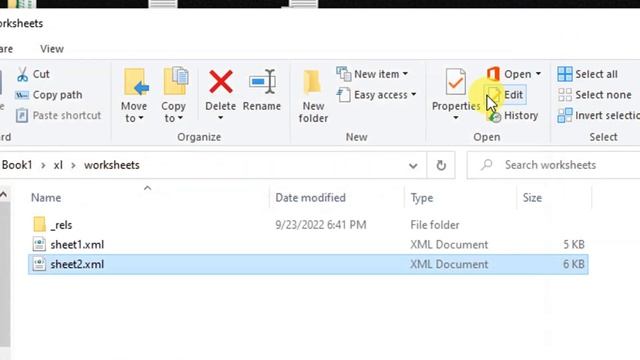Expand the chevron after Book1 in path

click(43, 165)
